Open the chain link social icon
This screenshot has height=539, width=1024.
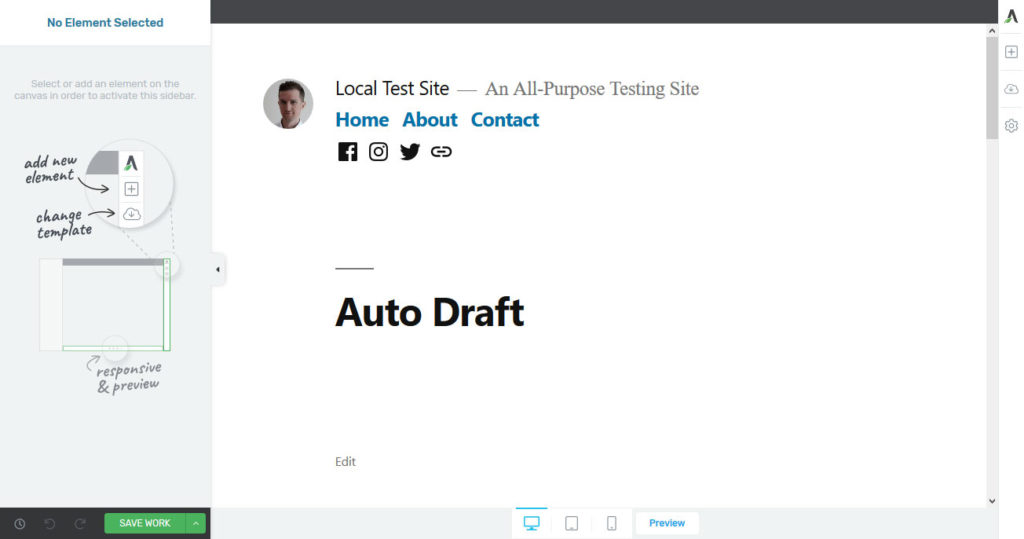click(x=441, y=152)
